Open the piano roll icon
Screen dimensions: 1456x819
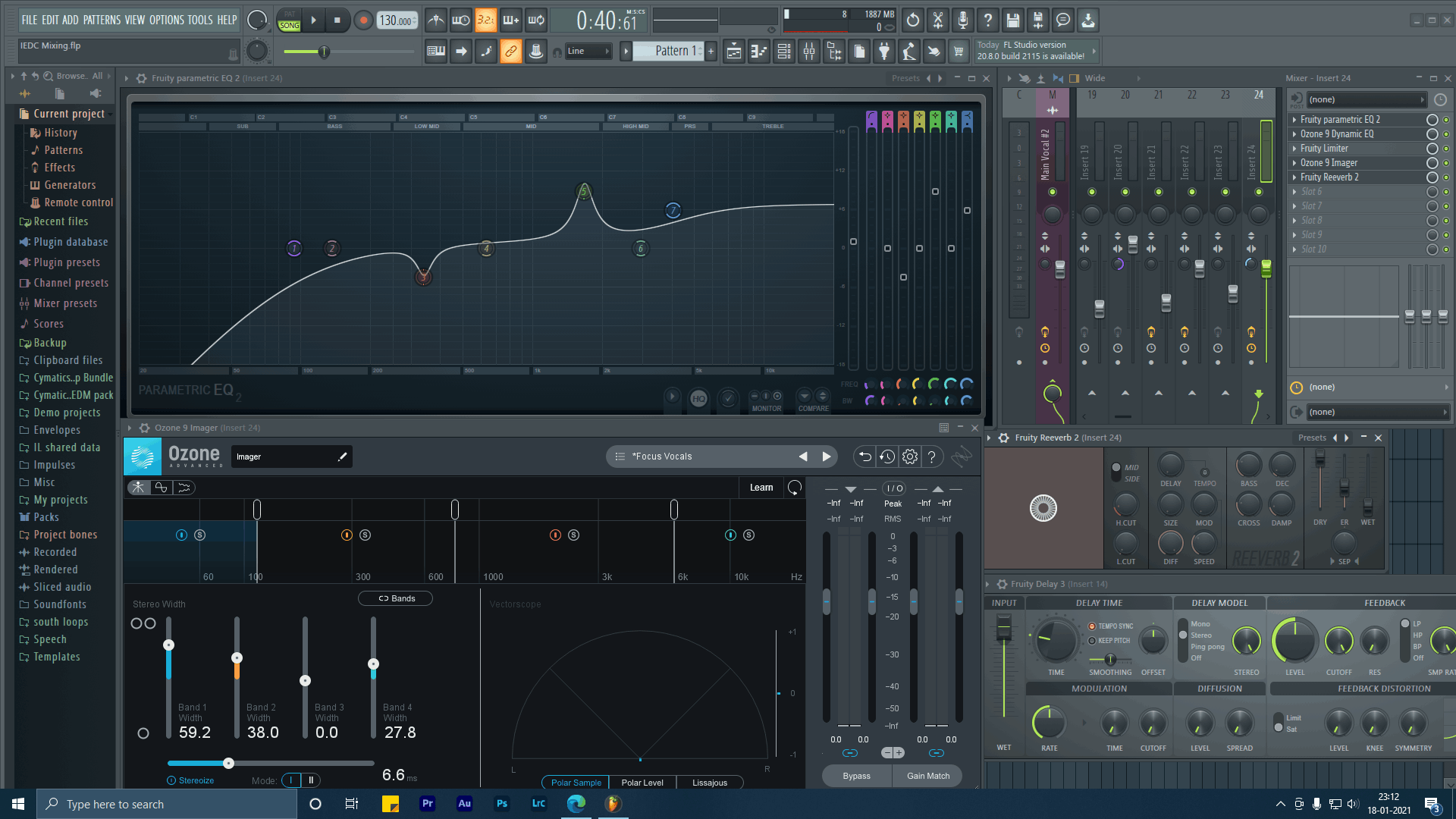click(758, 52)
